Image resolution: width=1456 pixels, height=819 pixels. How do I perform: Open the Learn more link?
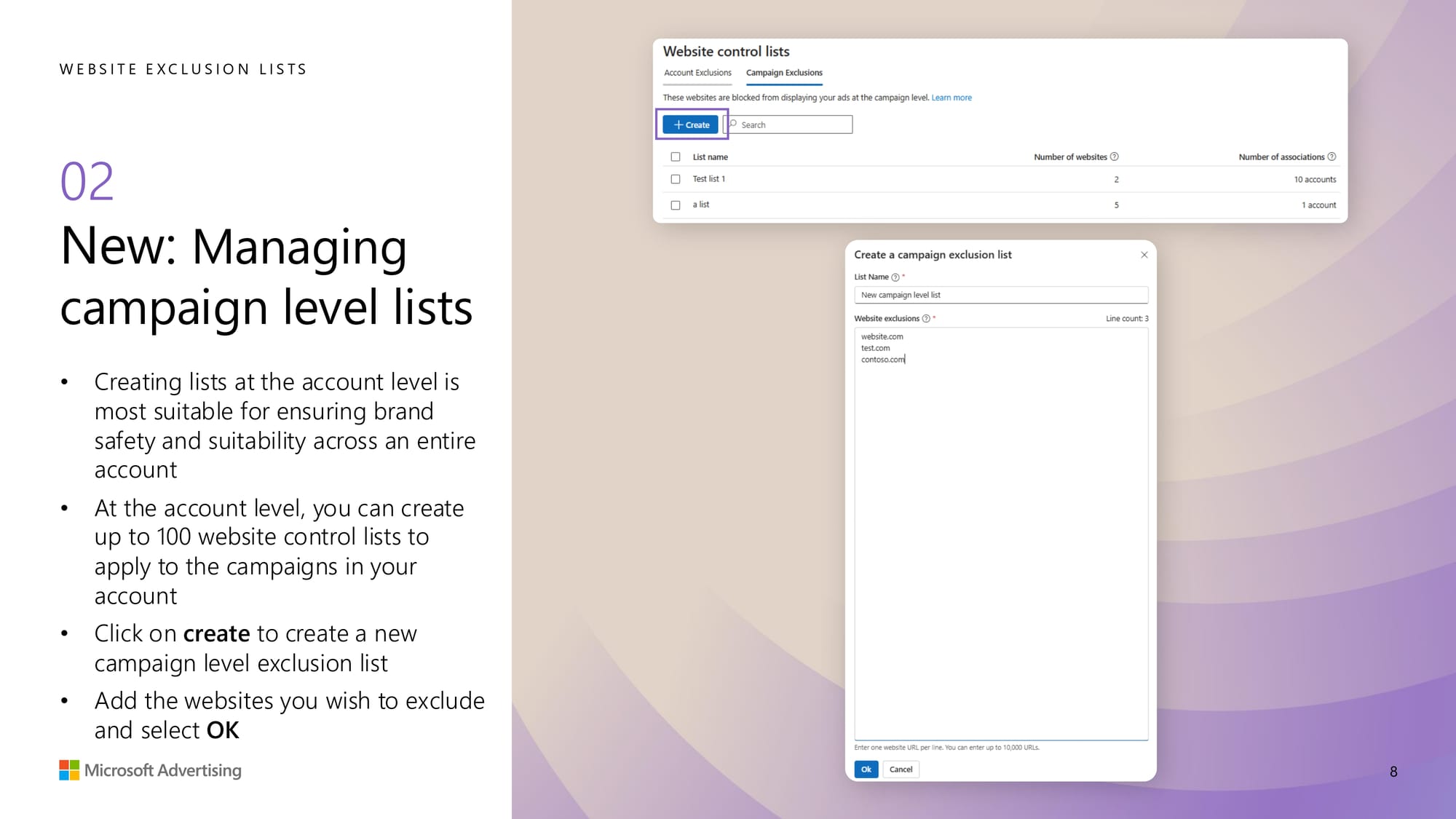point(951,98)
